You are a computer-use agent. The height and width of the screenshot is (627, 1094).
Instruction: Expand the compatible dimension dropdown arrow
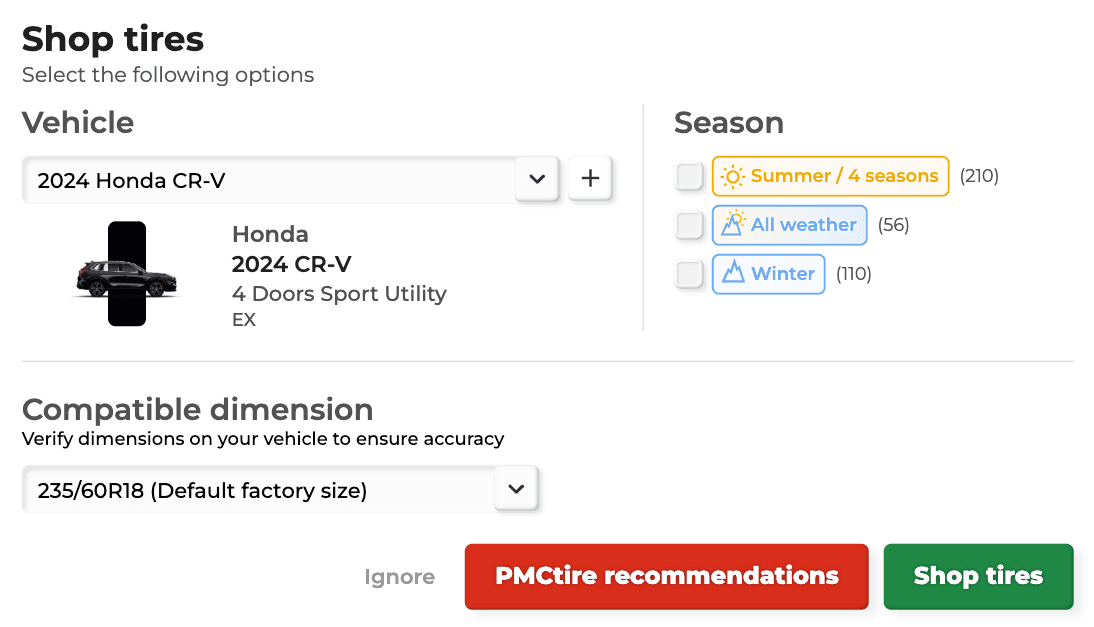(x=516, y=489)
